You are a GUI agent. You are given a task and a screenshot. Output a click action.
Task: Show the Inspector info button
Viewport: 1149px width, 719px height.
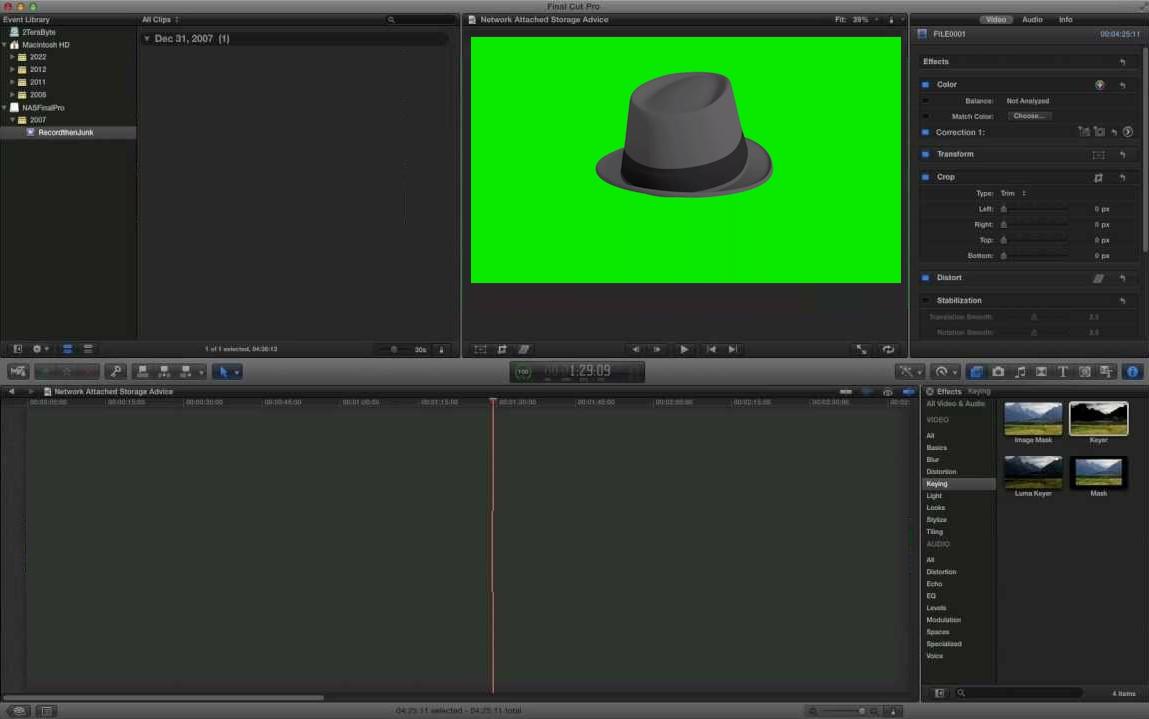click(1132, 372)
